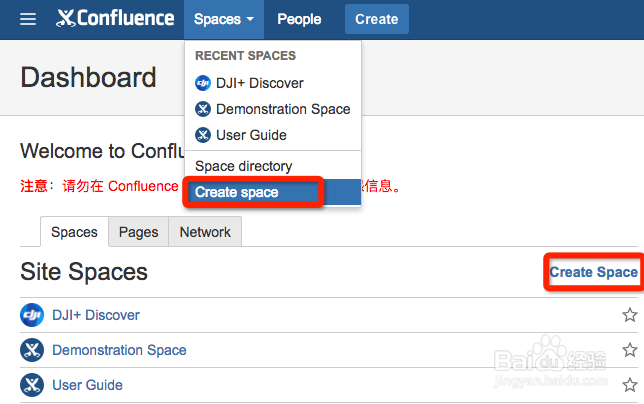The height and width of the screenshot is (404, 644).
Task: Collapse the Spaces dropdown in header
Action: tap(224, 19)
